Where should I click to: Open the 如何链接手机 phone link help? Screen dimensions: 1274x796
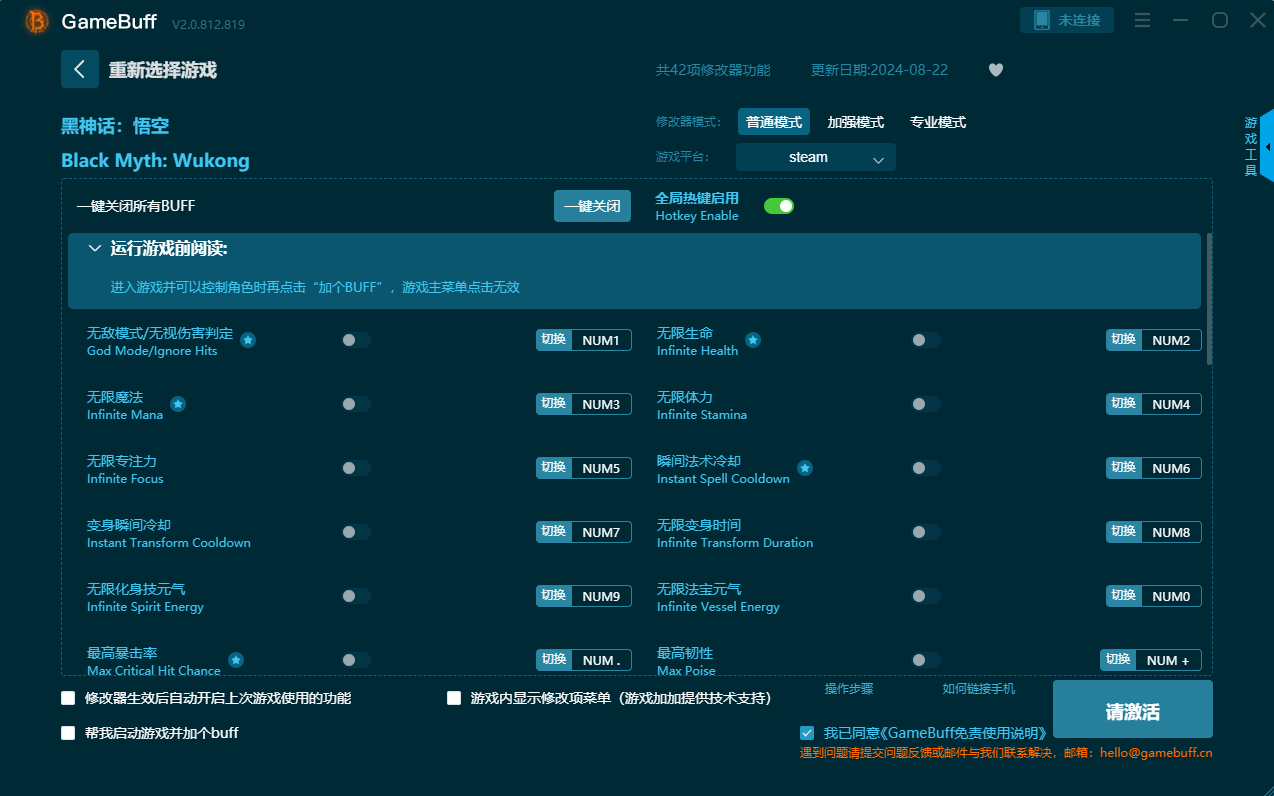click(x=979, y=689)
